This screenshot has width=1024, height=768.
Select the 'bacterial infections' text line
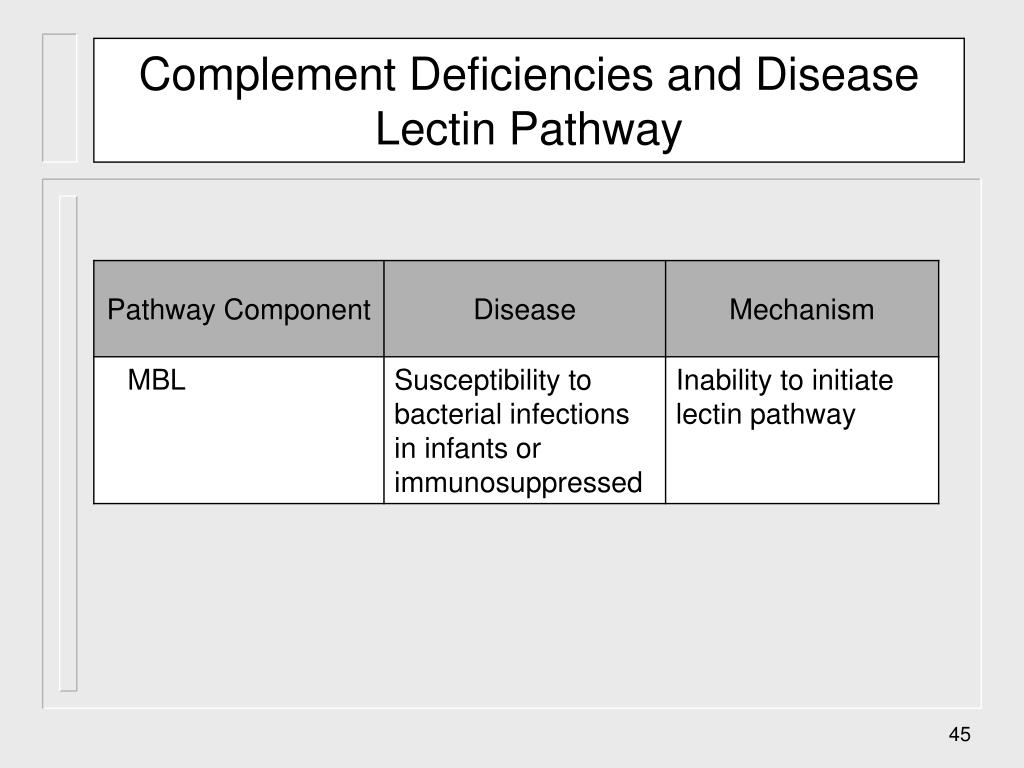pyautogui.click(x=511, y=415)
